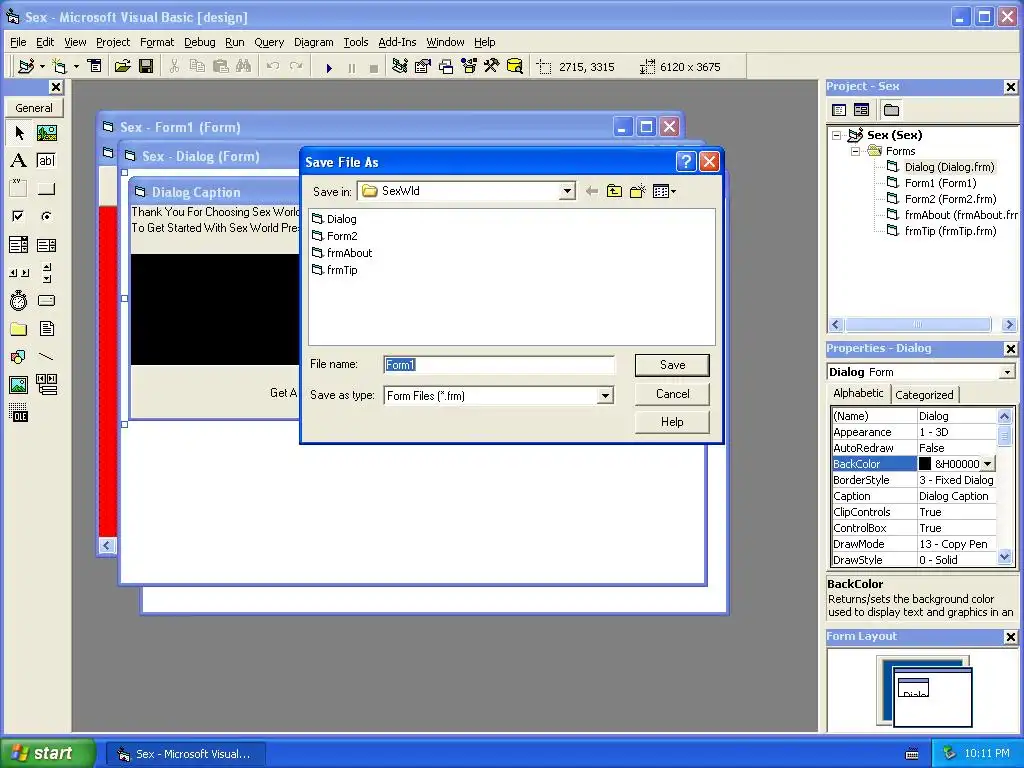Select the Pointer tool in the toolbox
This screenshot has width=1024, height=768.
pyautogui.click(x=19, y=133)
